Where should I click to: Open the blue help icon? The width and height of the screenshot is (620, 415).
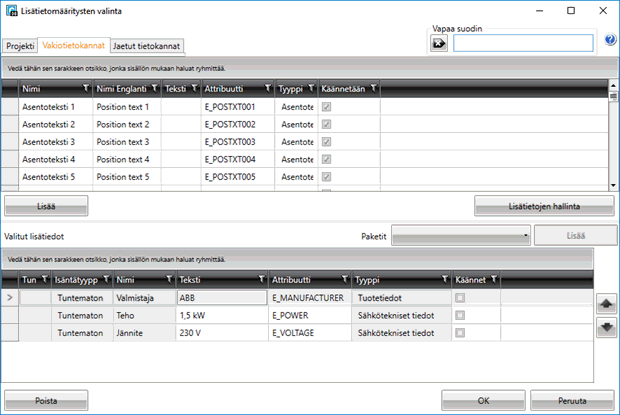(x=610, y=42)
